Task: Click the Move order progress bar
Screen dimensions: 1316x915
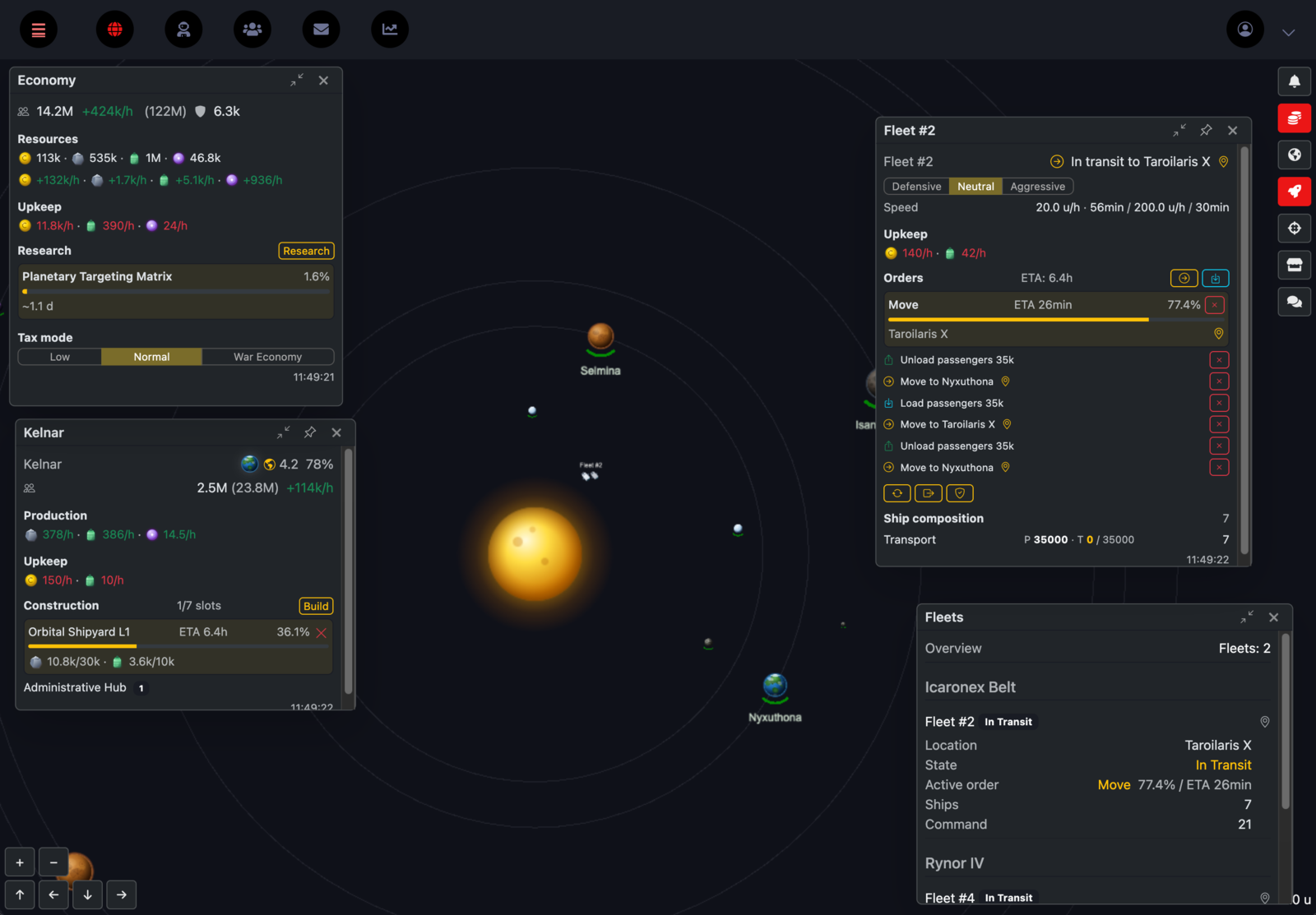Action: pos(1056,319)
